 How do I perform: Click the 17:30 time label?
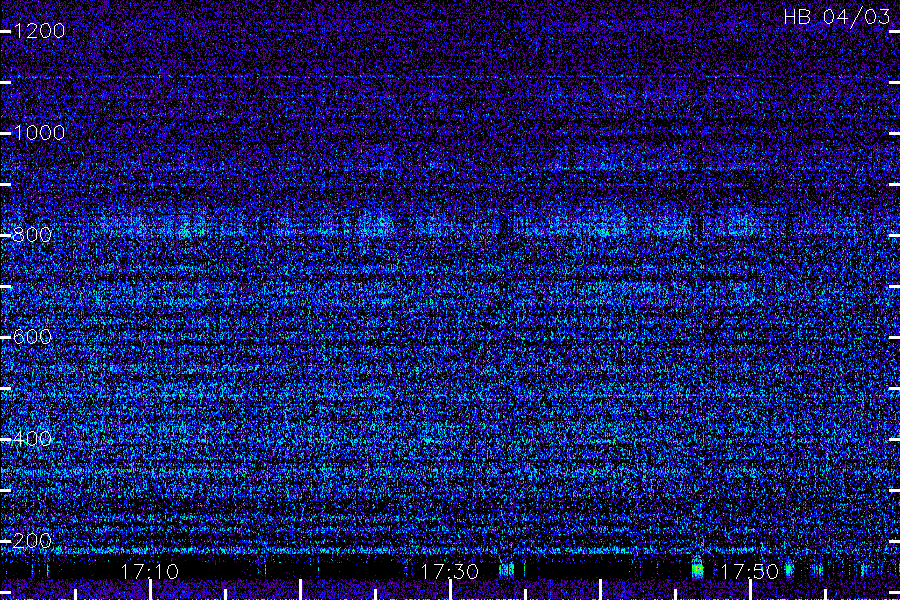[449, 572]
